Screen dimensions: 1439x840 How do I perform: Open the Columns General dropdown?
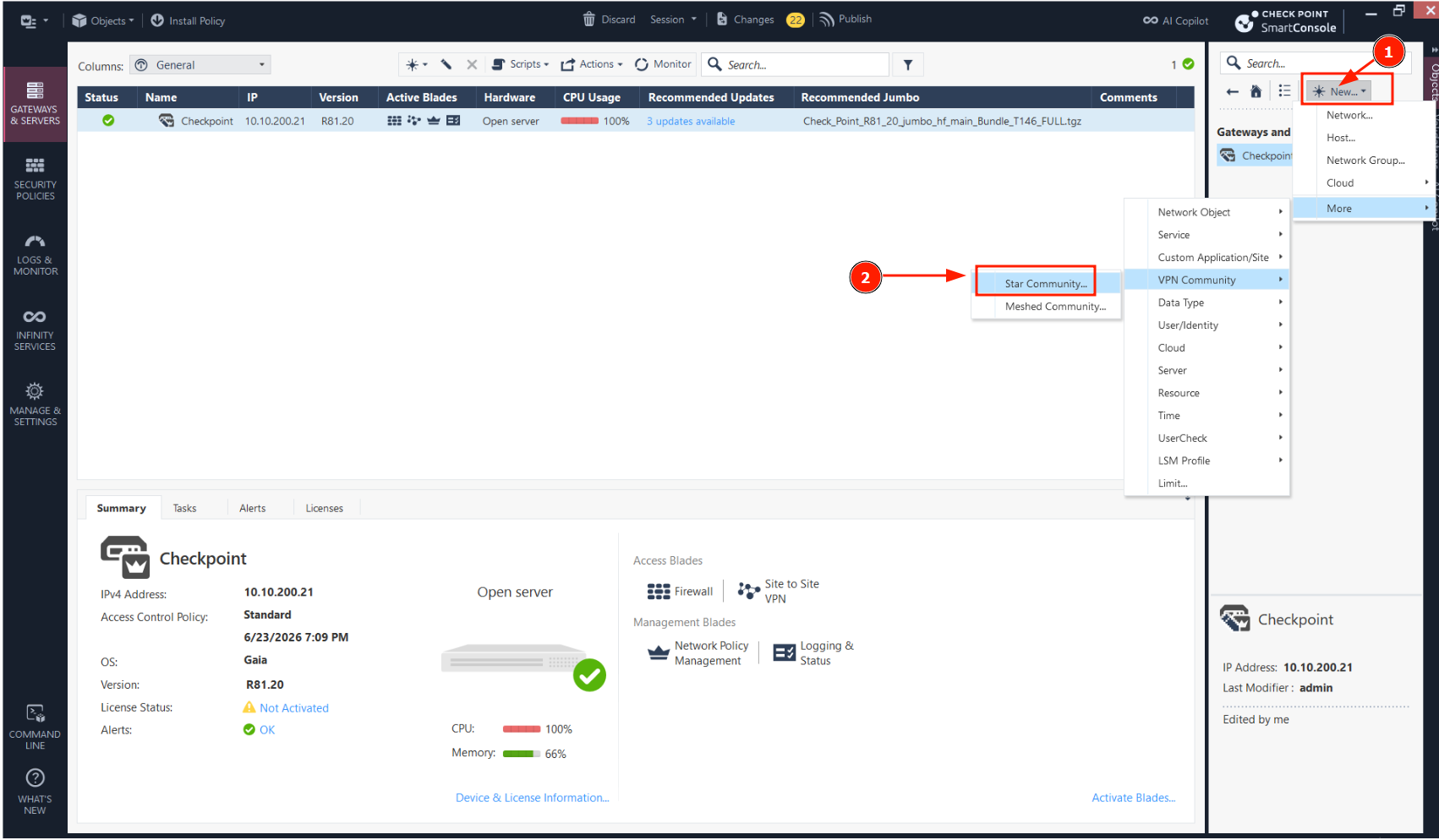[200, 65]
